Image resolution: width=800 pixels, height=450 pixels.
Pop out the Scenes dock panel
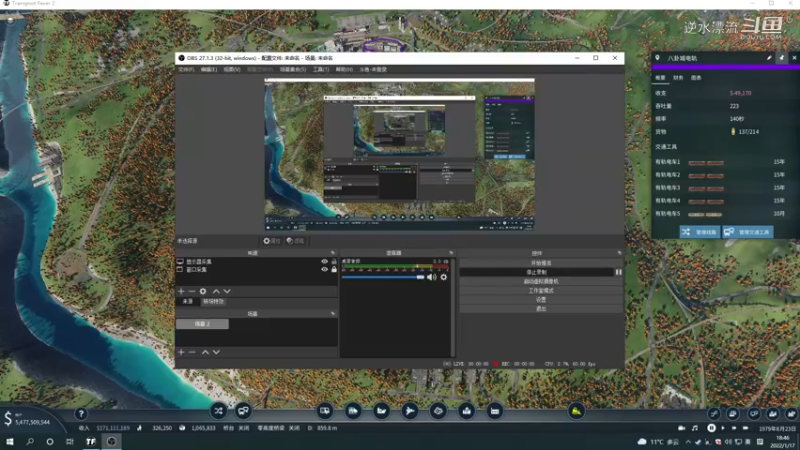(x=333, y=314)
